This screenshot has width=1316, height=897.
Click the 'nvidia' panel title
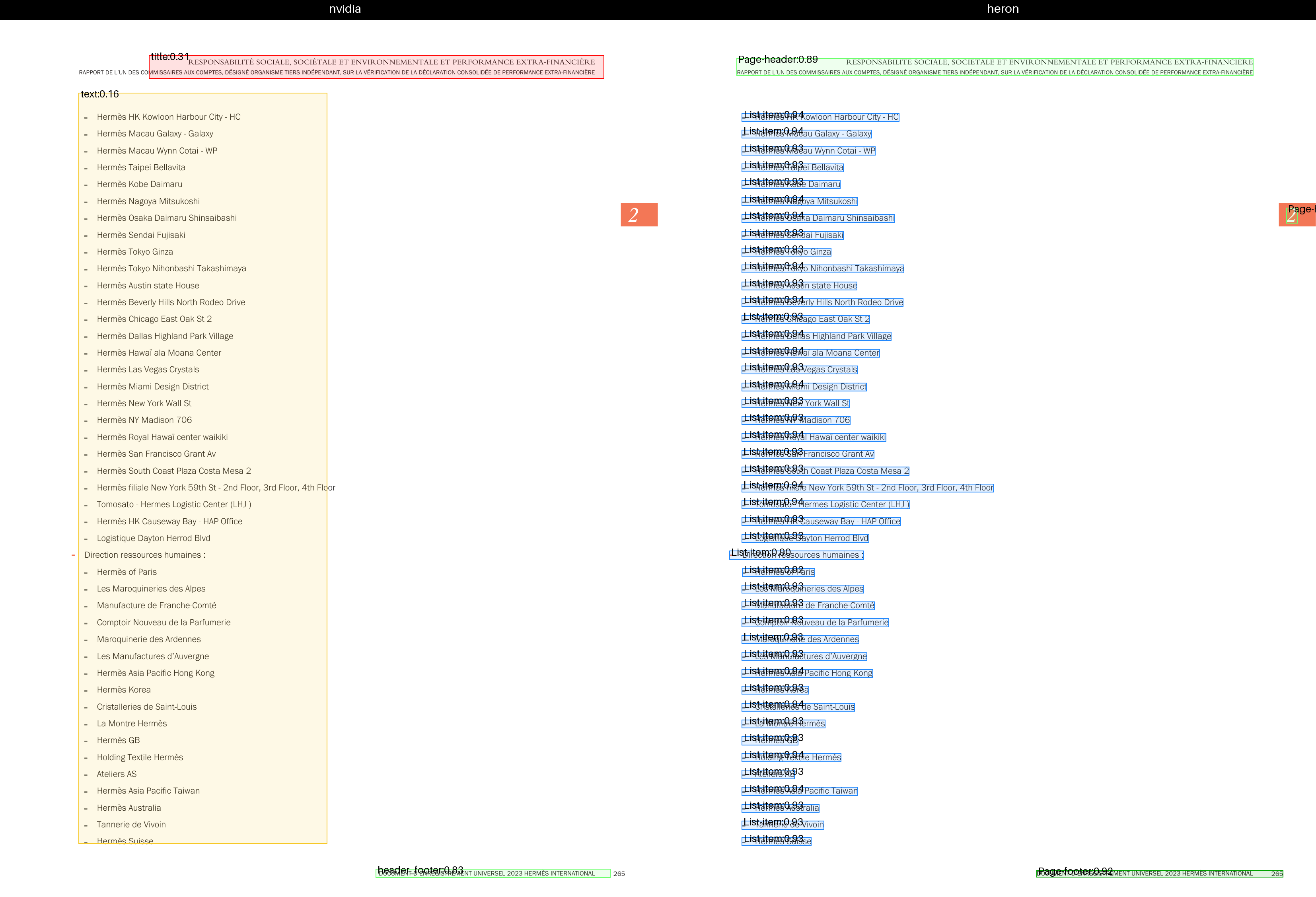click(x=344, y=9)
